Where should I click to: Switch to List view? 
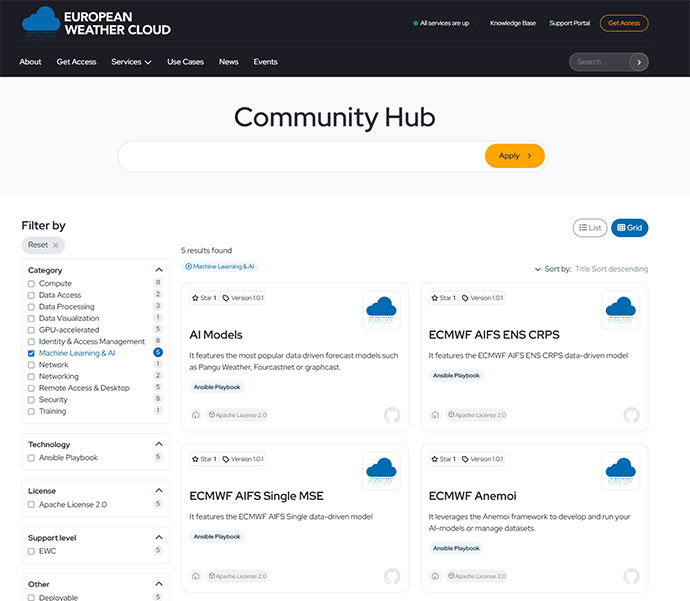tap(590, 228)
